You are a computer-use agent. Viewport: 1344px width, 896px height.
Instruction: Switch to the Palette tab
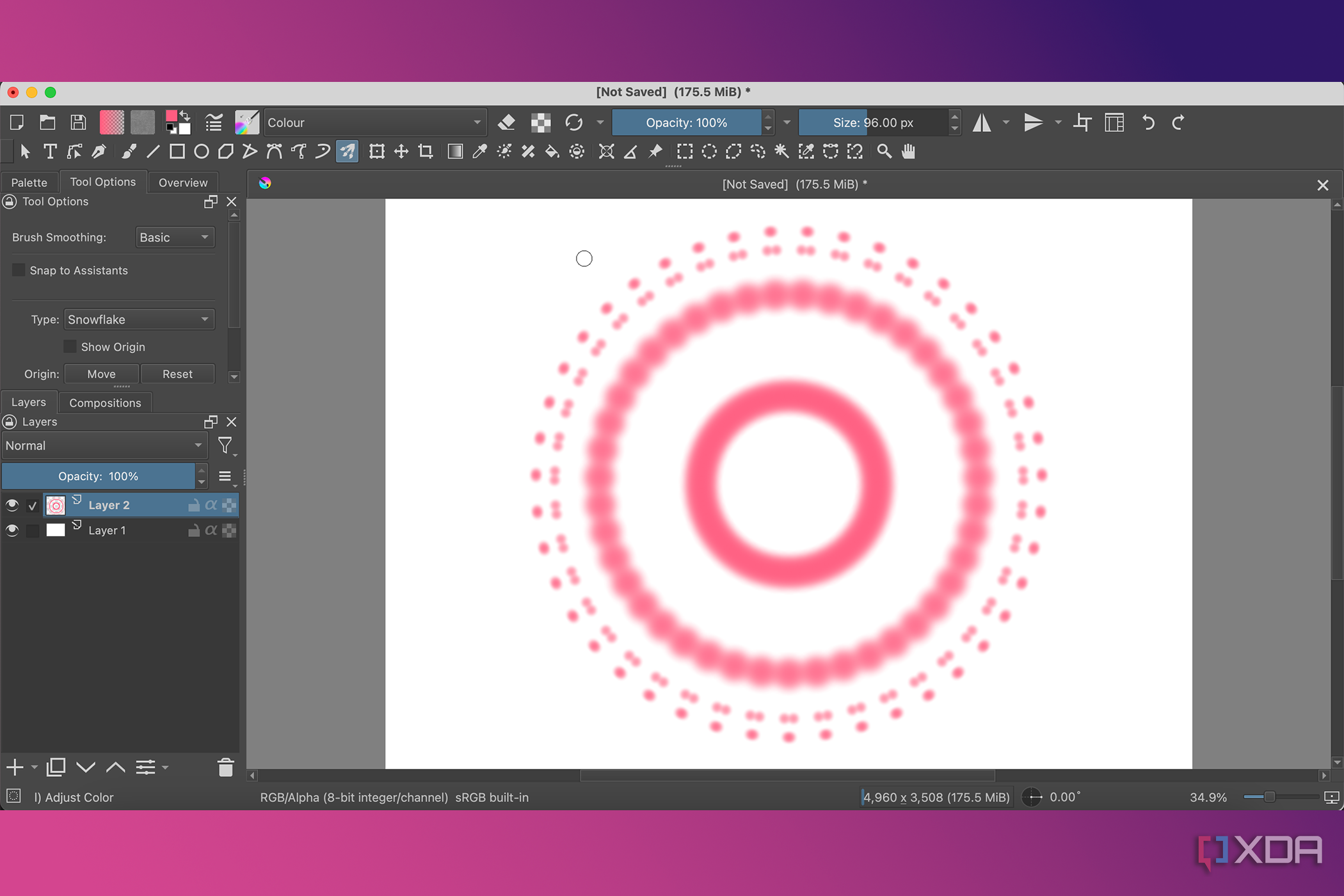coord(29,182)
